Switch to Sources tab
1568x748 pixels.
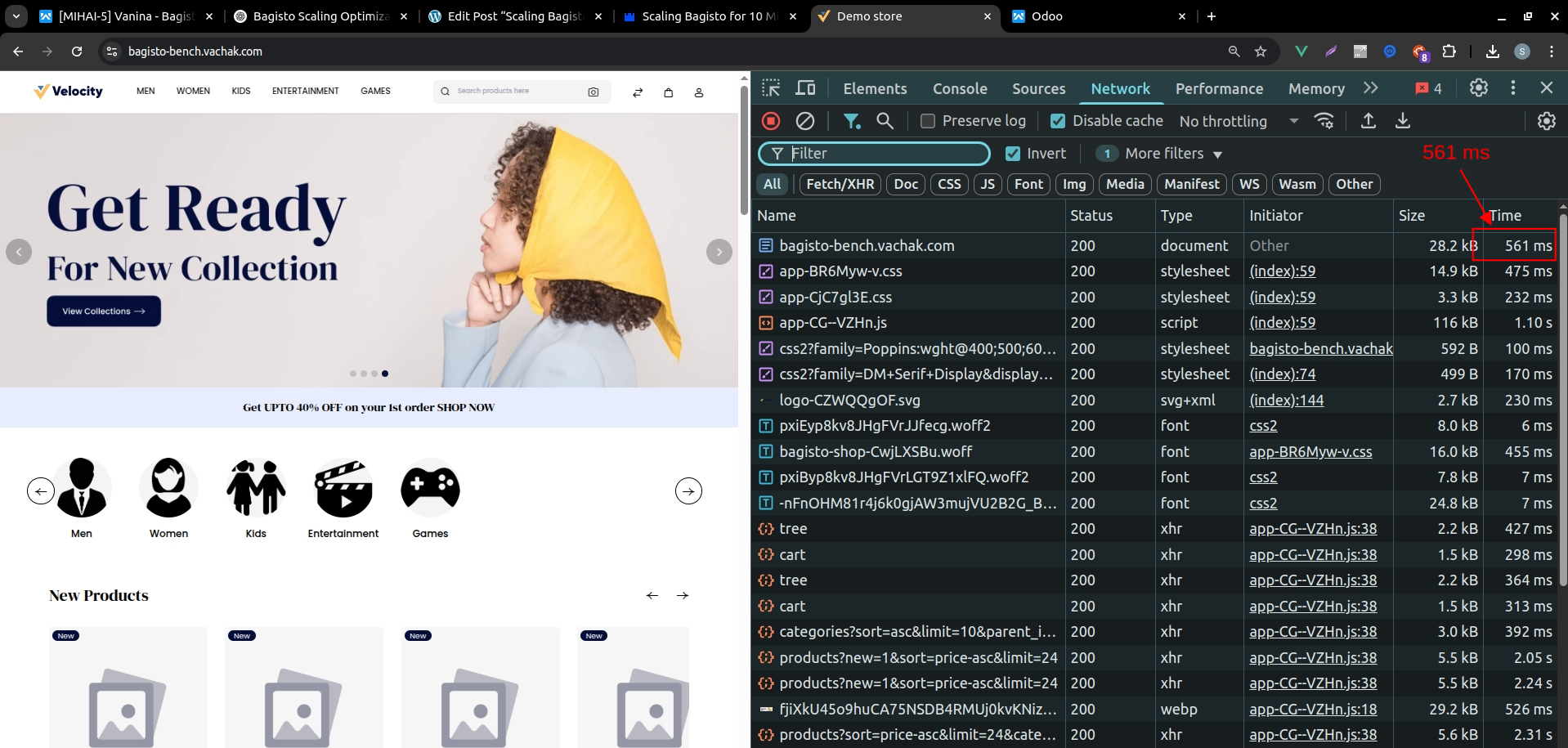(x=1039, y=88)
